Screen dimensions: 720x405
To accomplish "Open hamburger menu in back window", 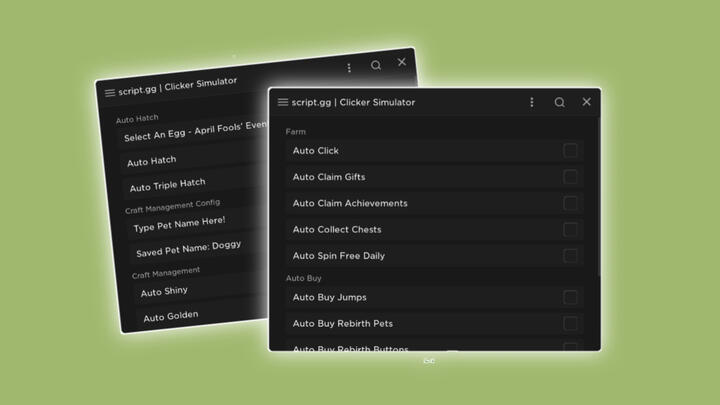I will (110, 92).
